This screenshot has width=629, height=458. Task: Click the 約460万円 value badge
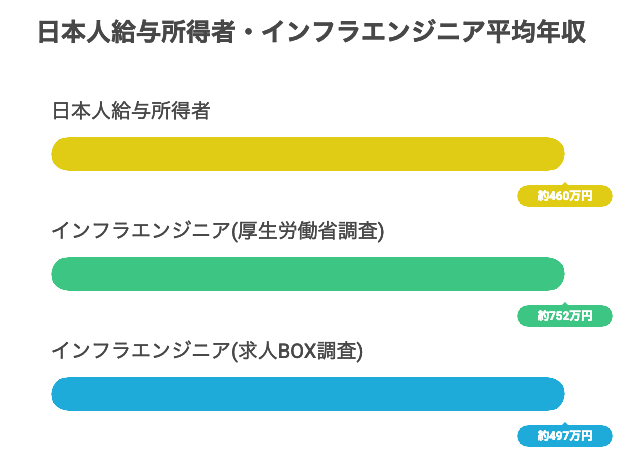pyautogui.click(x=564, y=196)
